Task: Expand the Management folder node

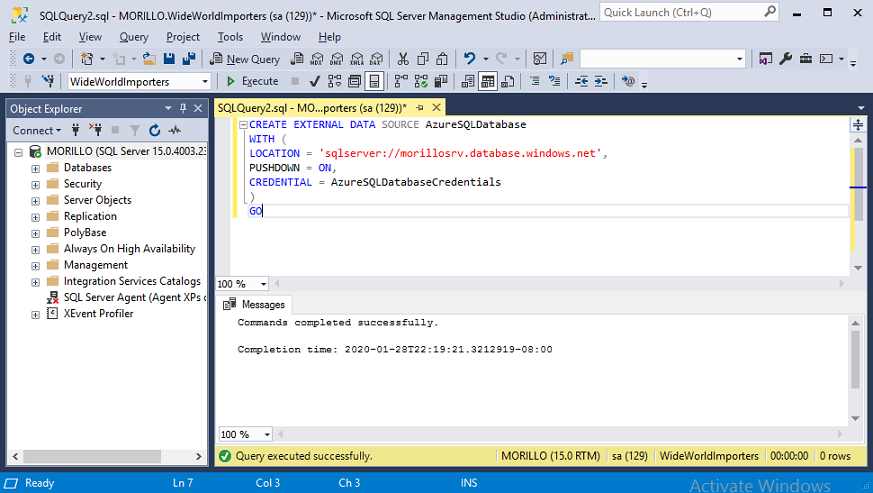Action: (x=36, y=266)
